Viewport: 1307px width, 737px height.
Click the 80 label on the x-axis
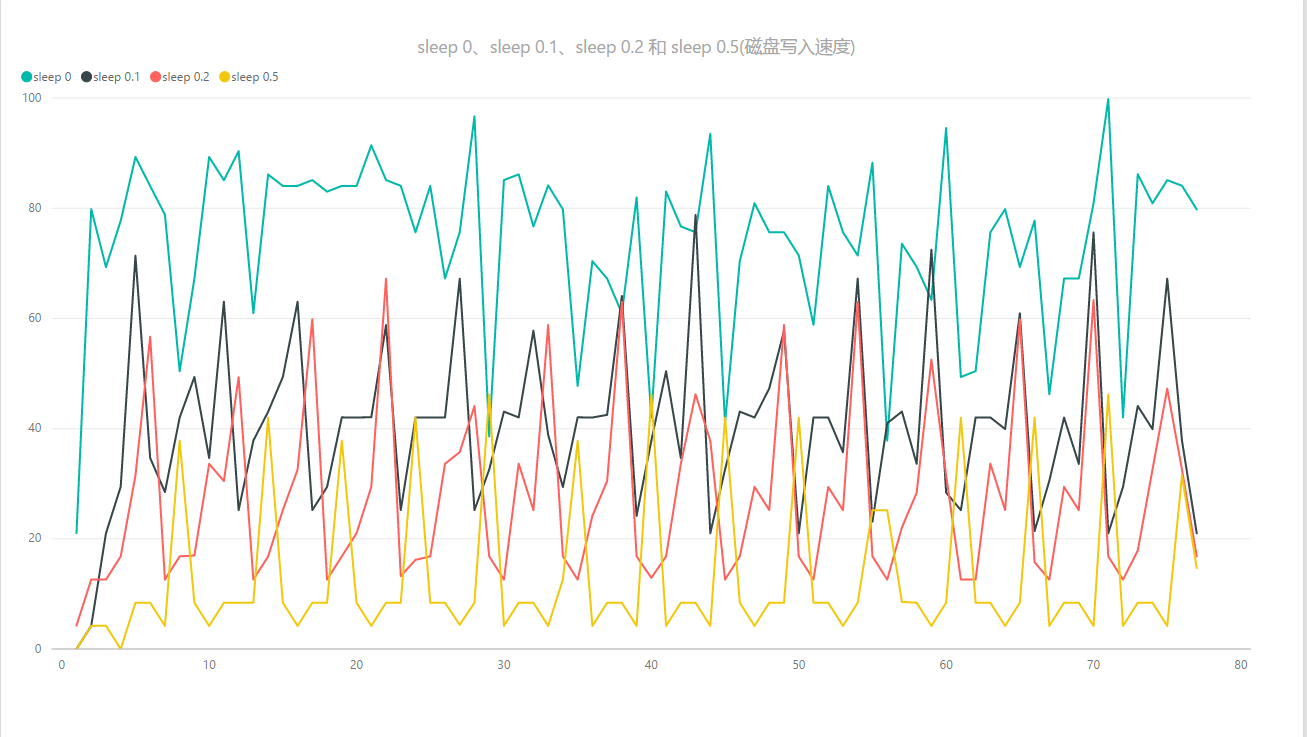1240,665
